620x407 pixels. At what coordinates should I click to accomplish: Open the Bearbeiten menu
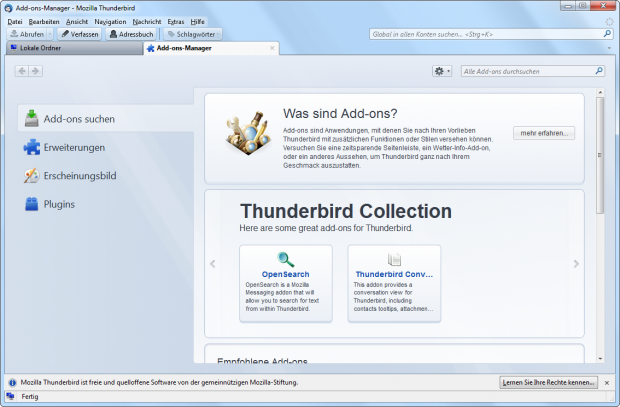point(44,22)
